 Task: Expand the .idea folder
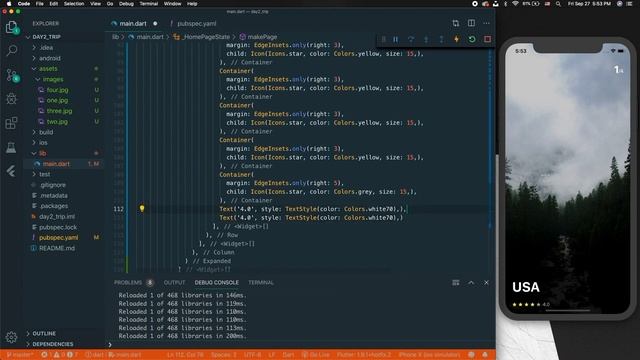(x=34, y=47)
